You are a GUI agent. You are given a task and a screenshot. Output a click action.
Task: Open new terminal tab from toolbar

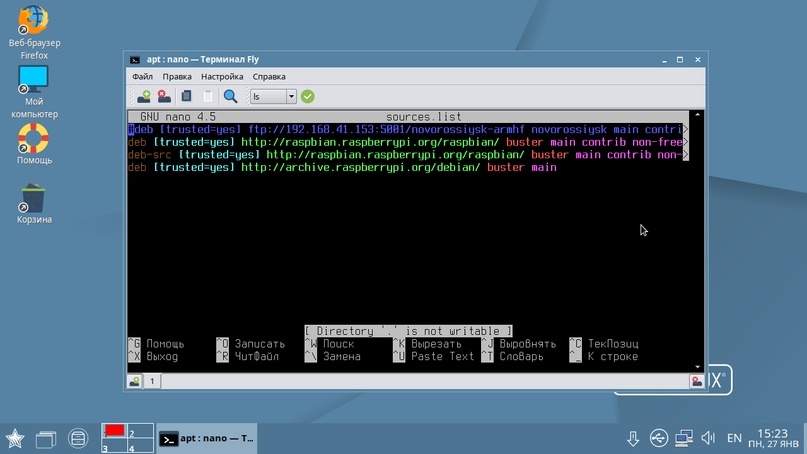pos(144,97)
